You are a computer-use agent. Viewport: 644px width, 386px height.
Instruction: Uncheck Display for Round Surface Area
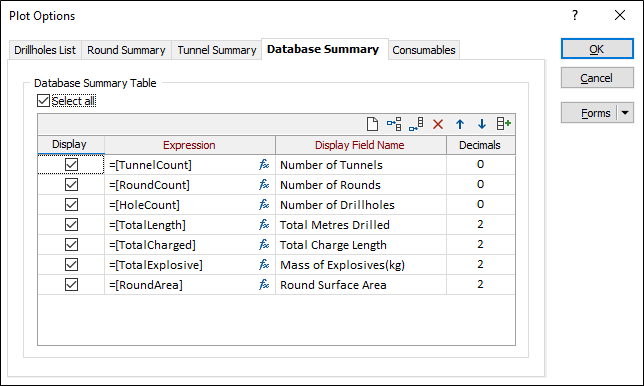[71, 285]
